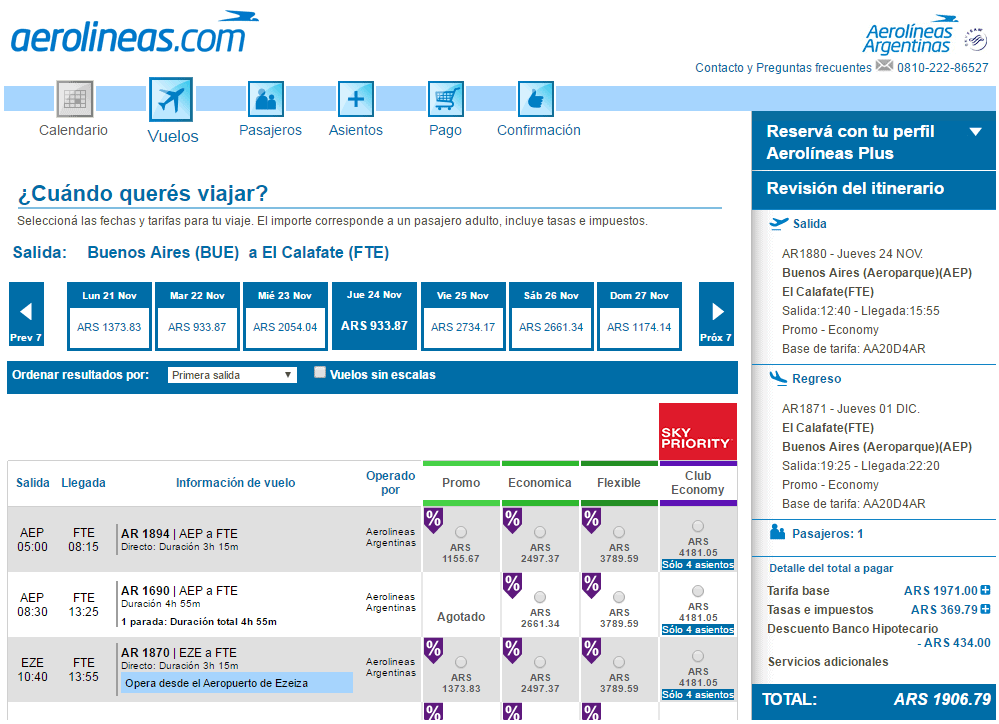This screenshot has height=724, width=999.
Task: Click the Calendario step icon
Action: [x=75, y=99]
